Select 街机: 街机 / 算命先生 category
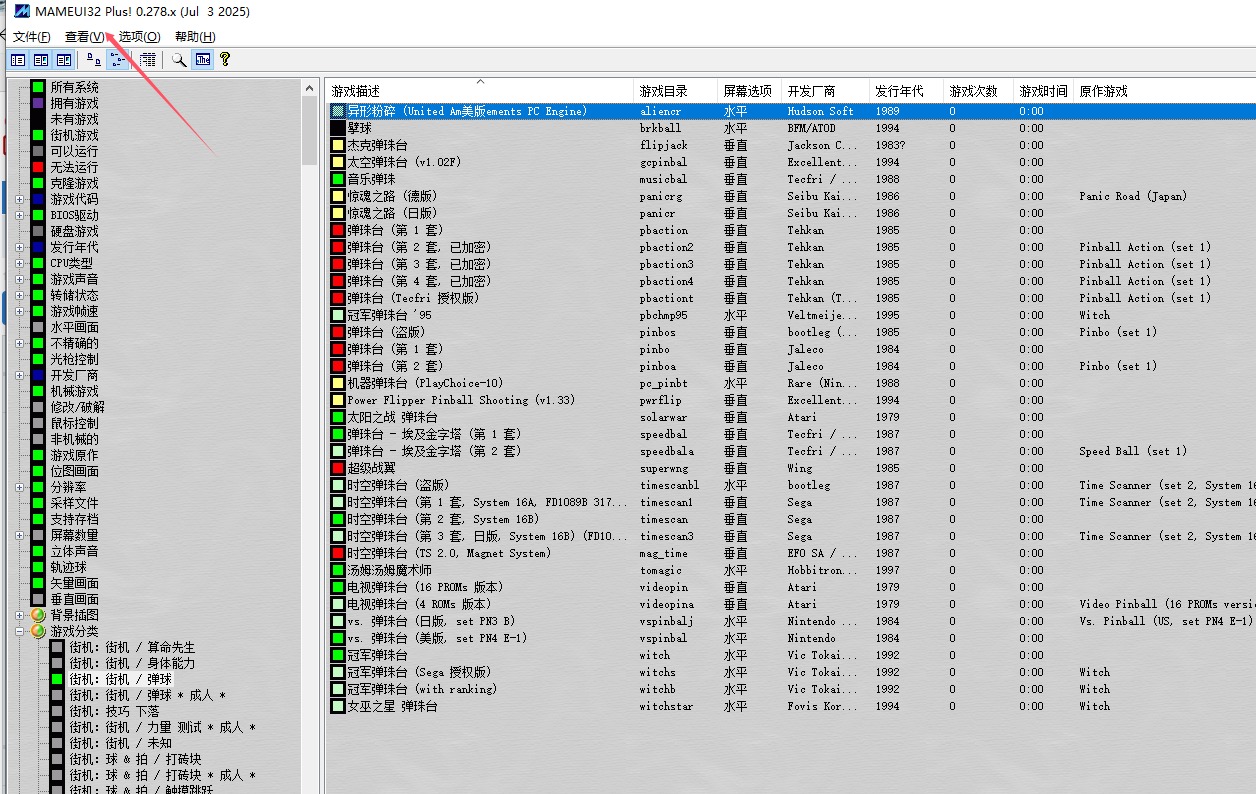 132,647
